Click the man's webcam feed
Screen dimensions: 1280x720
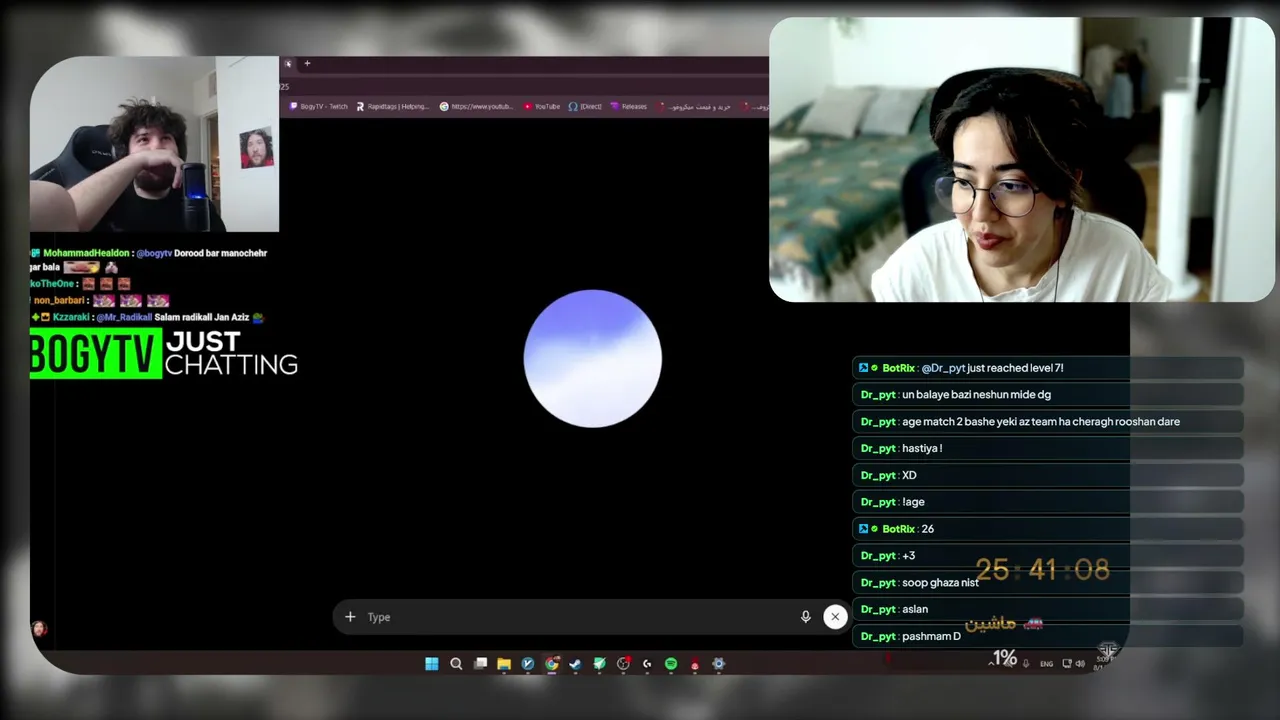point(154,144)
